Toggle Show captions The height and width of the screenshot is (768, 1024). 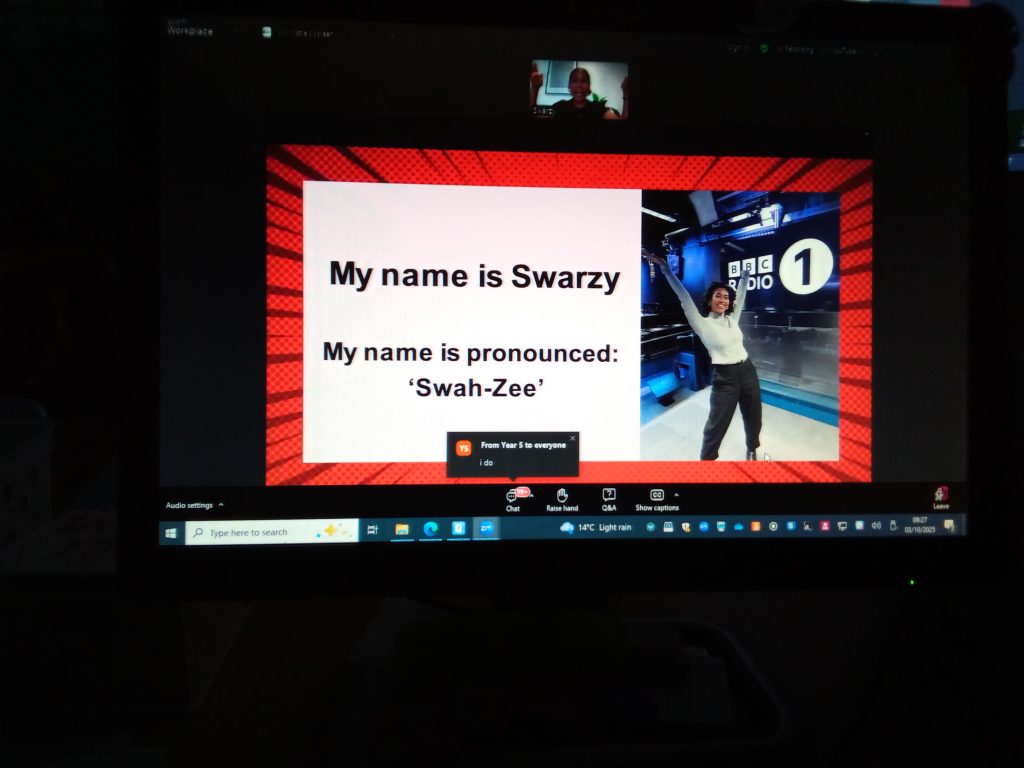(x=657, y=496)
